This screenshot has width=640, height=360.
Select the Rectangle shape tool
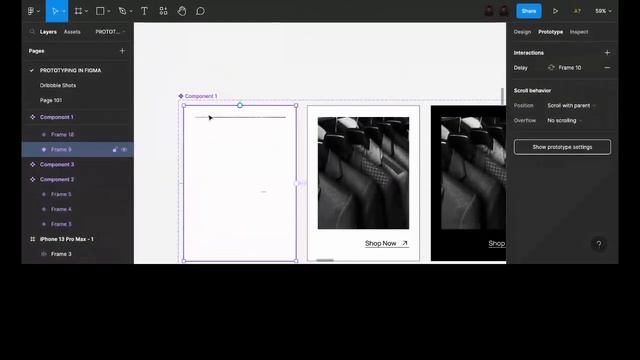click(x=100, y=11)
